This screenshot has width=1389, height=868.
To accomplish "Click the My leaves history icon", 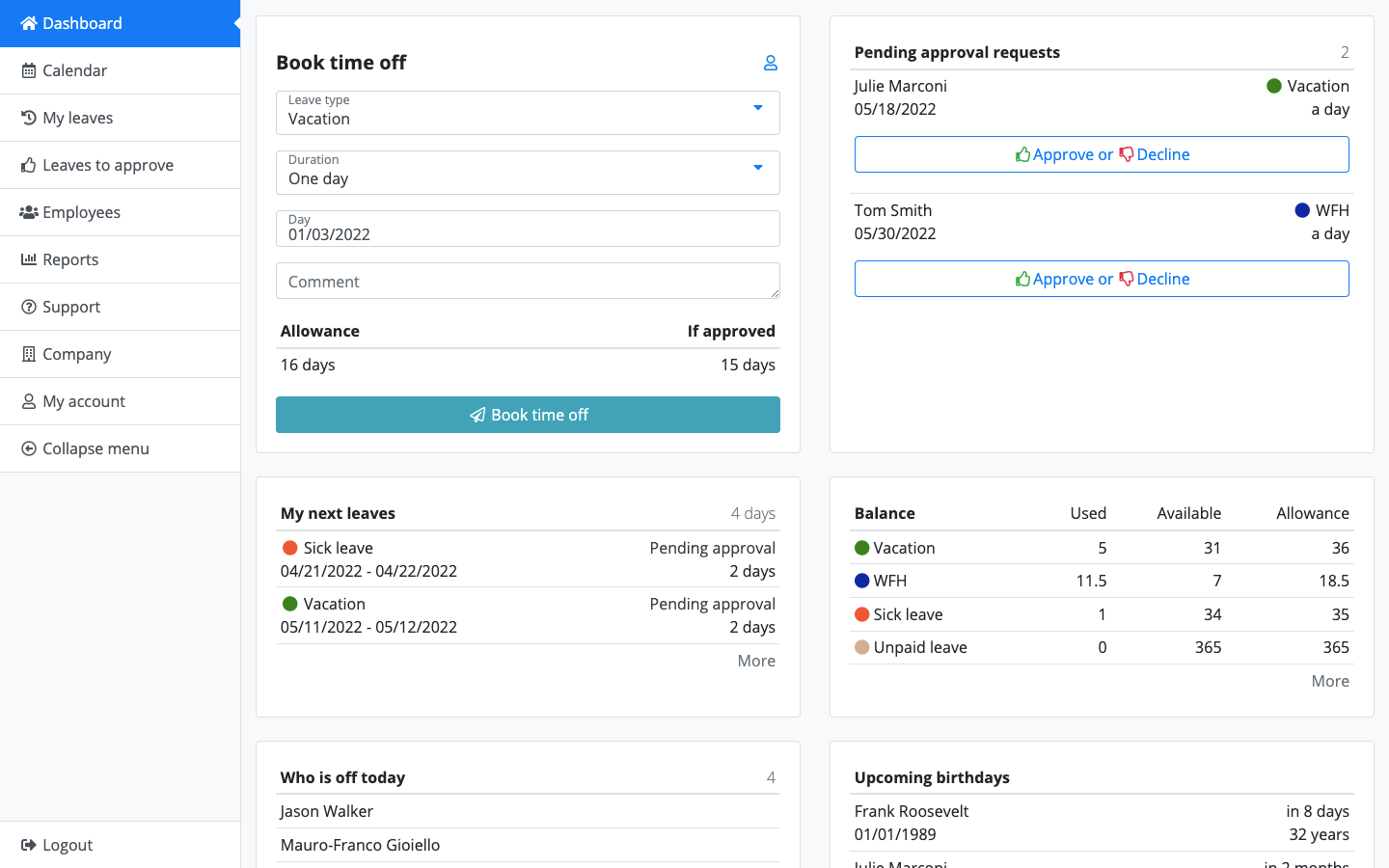I will [29, 118].
